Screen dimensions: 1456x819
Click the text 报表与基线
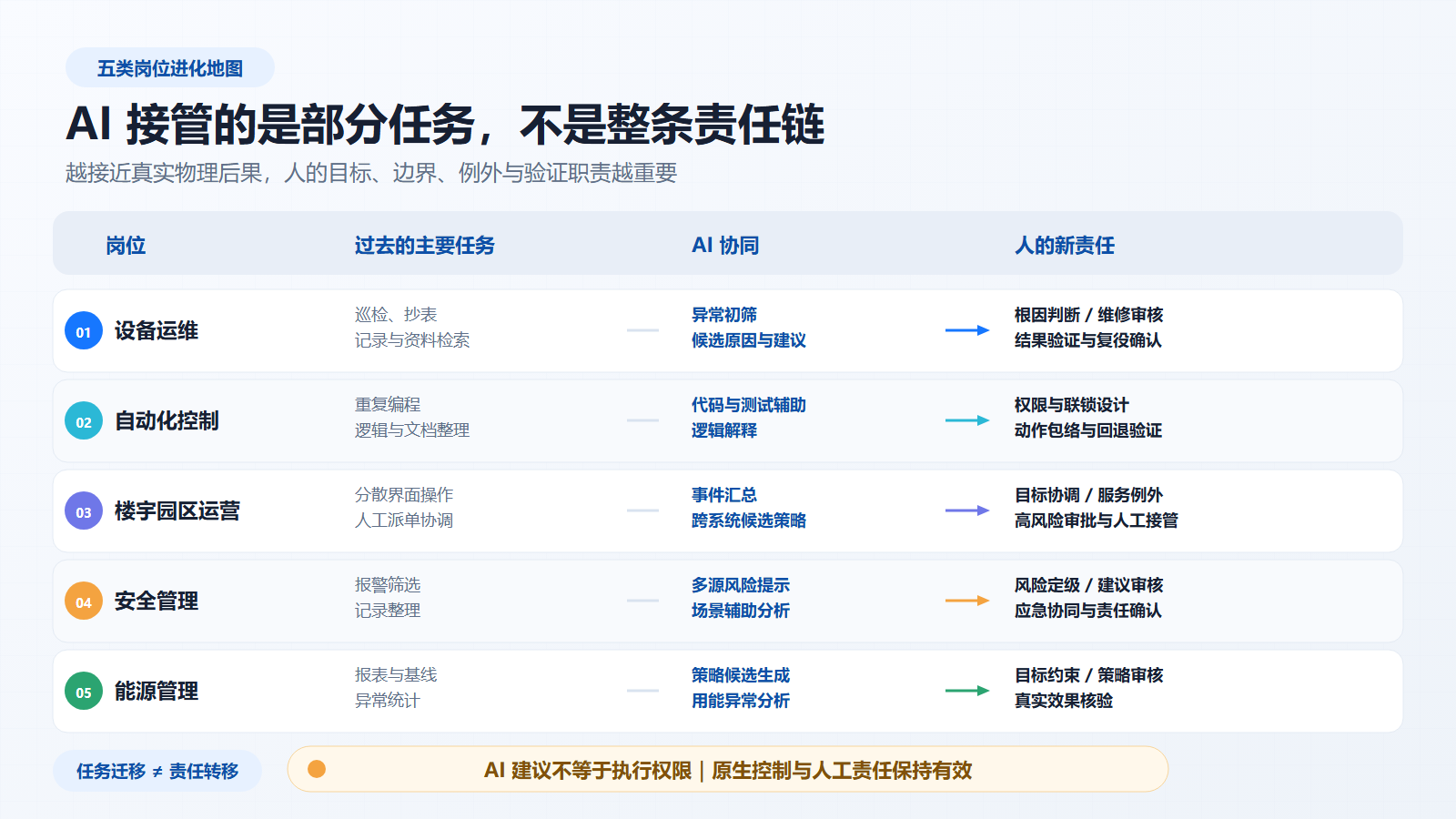click(x=396, y=674)
